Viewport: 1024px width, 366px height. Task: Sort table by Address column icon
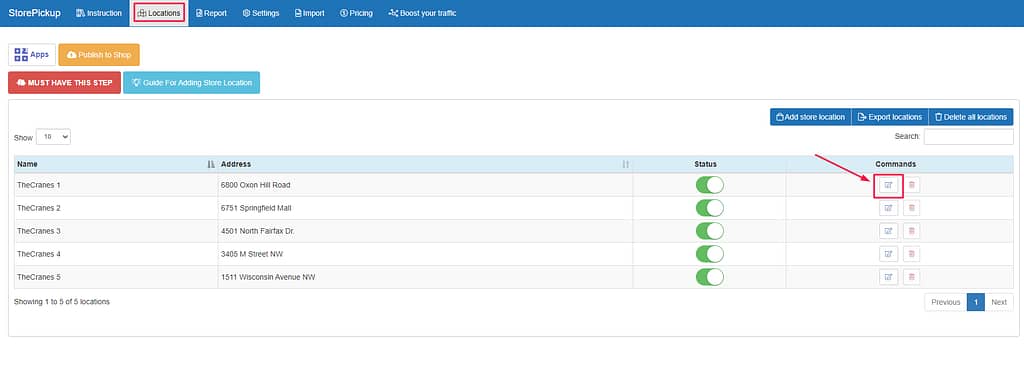coord(626,164)
